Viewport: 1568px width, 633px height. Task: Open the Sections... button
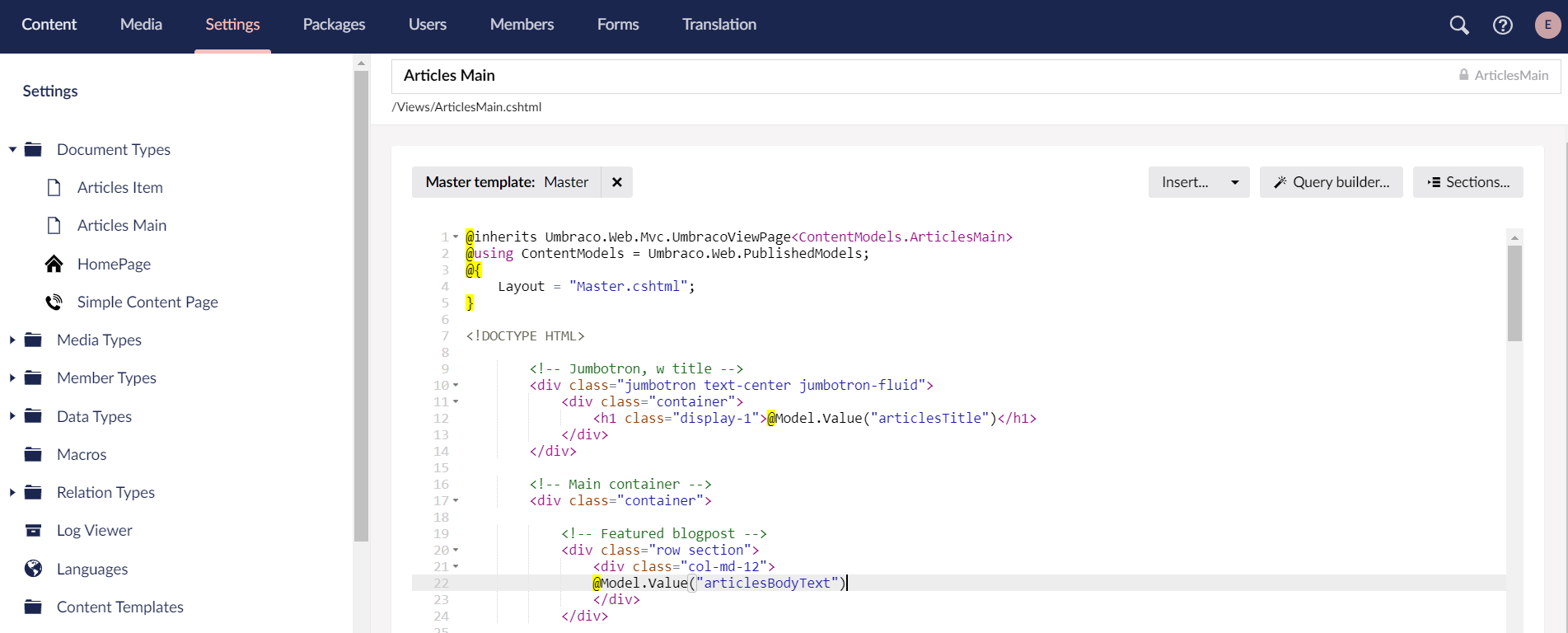click(x=1468, y=182)
